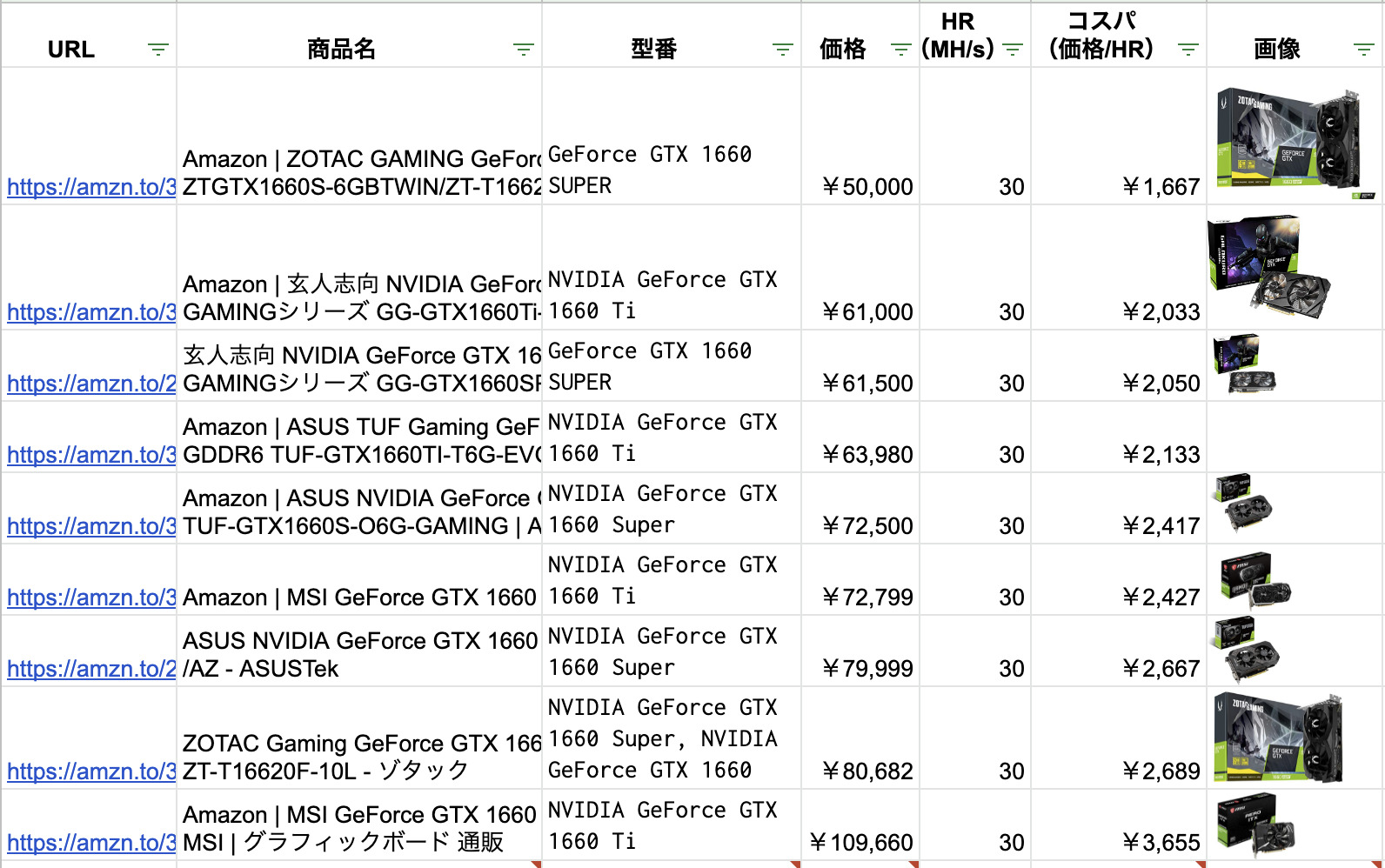
Task: Click the price cell ¥109,660
Action: coord(860,825)
